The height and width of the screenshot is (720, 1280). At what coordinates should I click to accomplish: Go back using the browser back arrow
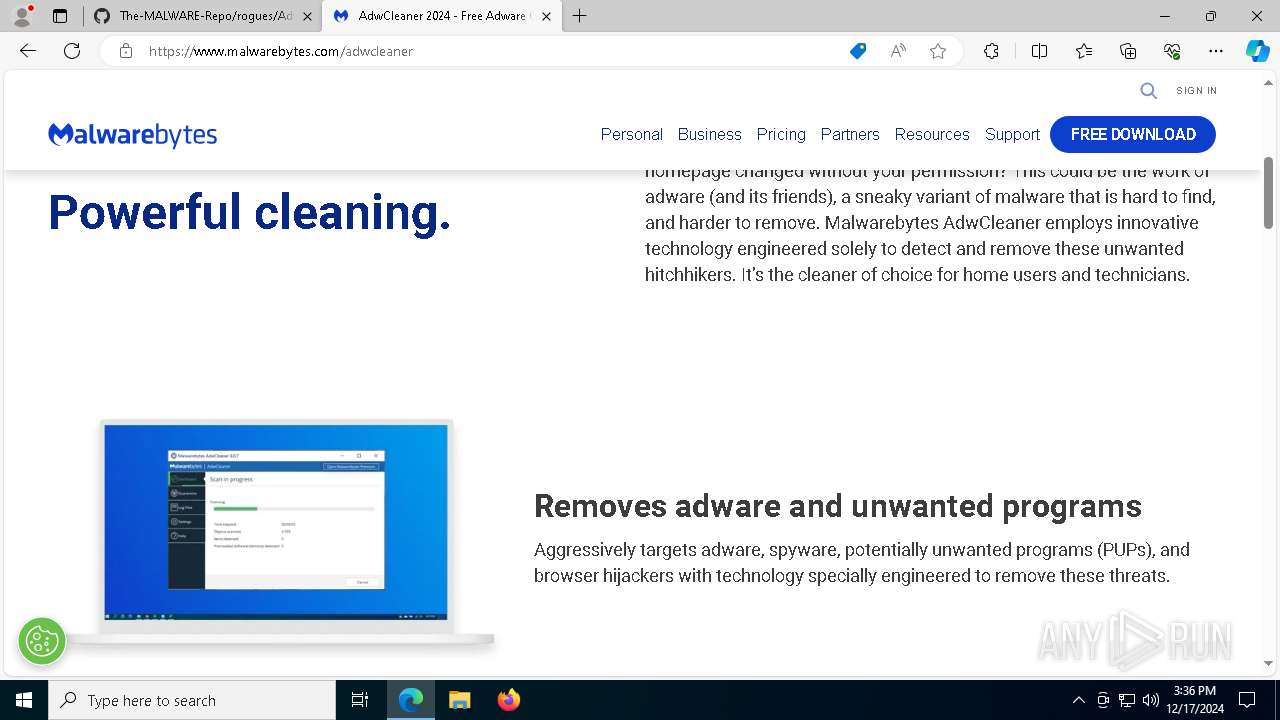click(x=28, y=51)
